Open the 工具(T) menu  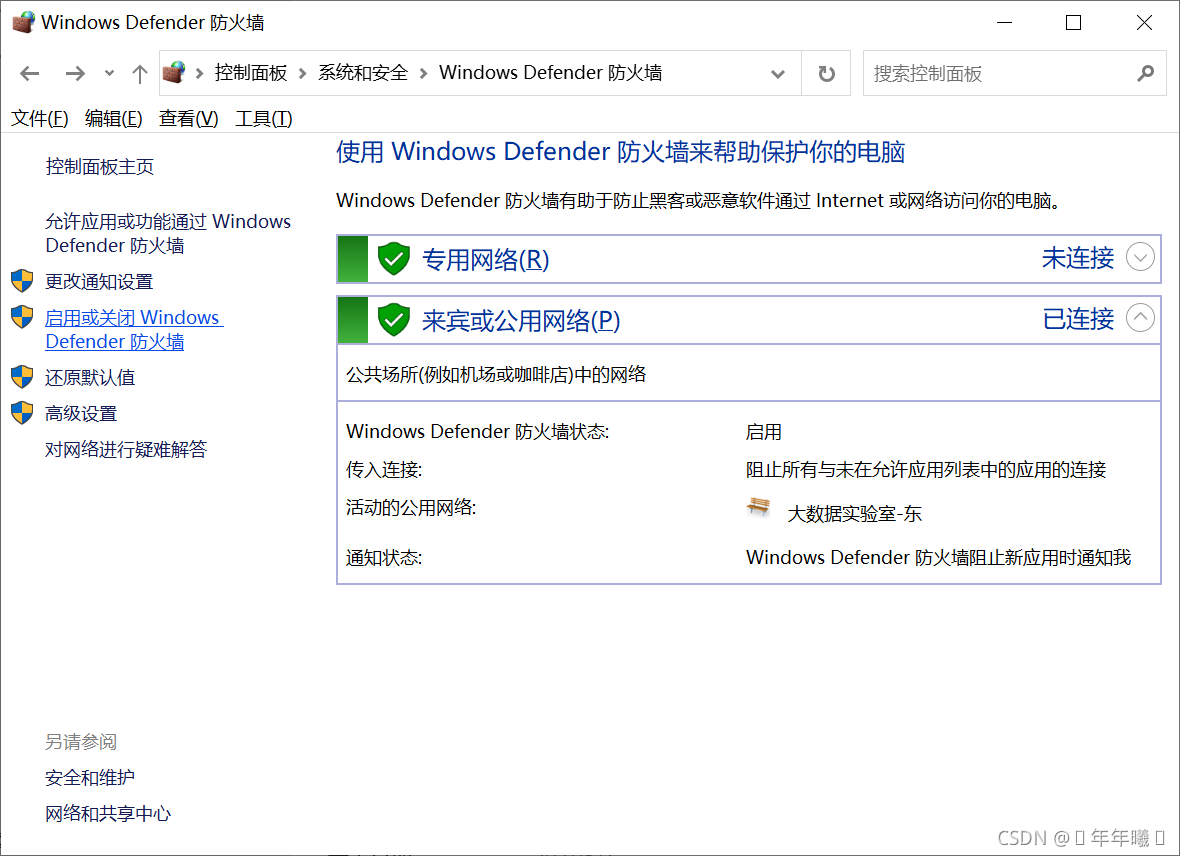[263, 118]
